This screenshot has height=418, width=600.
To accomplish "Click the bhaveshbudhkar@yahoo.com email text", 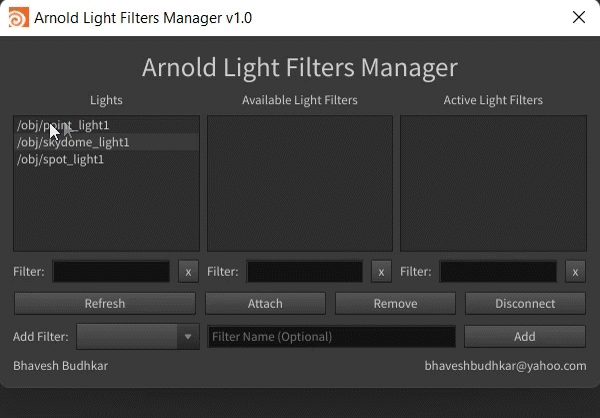I will [x=505, y=366].
